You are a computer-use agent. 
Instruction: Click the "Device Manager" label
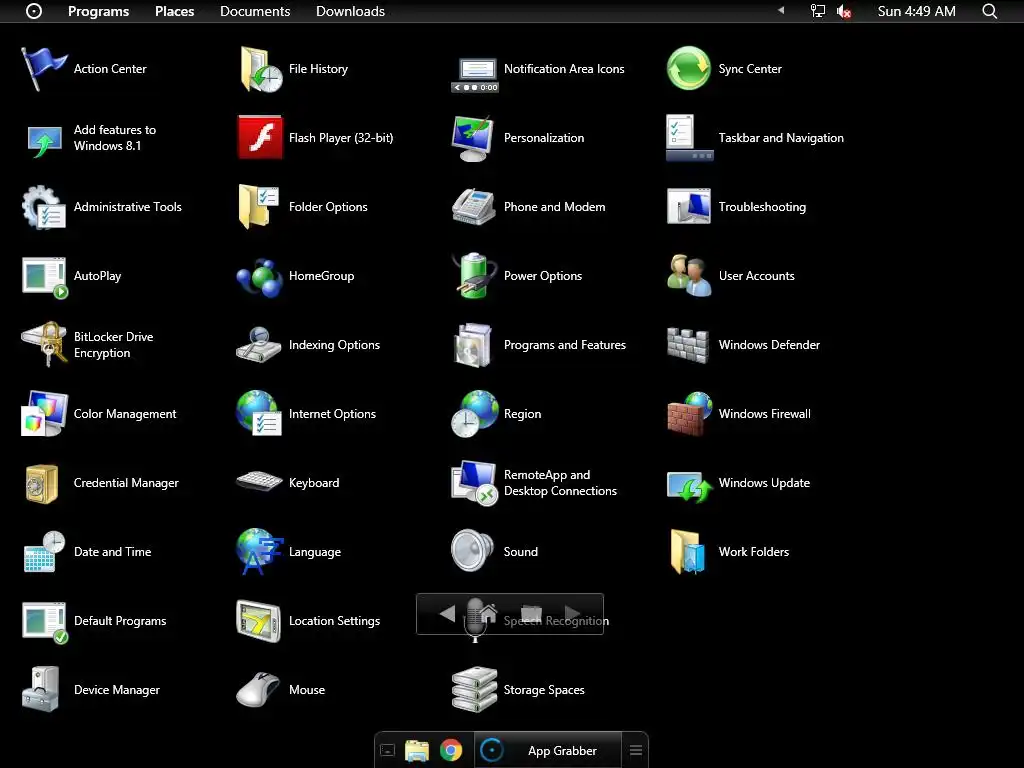point(117,690)
